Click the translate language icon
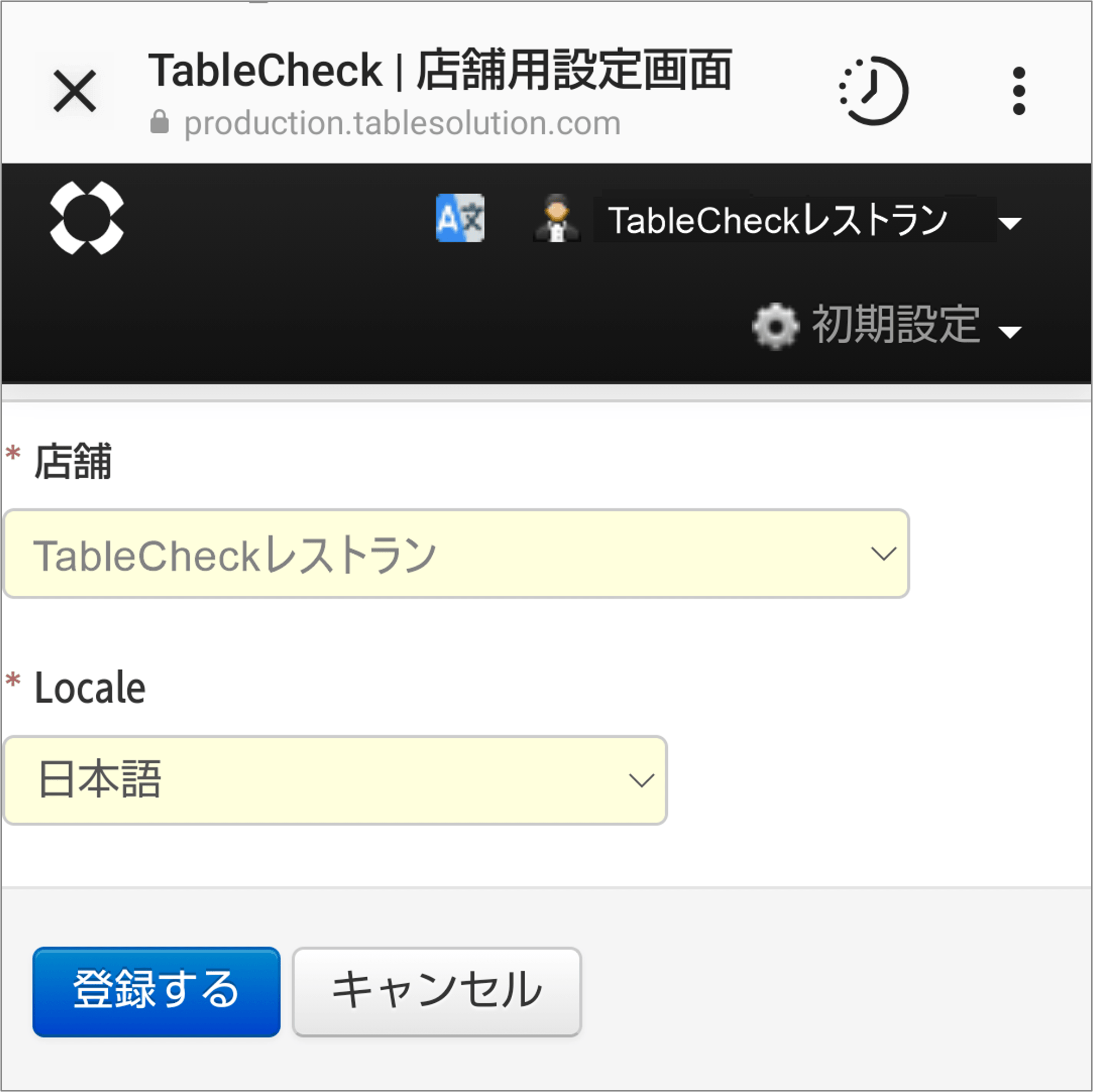Viewport: 1093px width, 1092px height. coord(460,218)
